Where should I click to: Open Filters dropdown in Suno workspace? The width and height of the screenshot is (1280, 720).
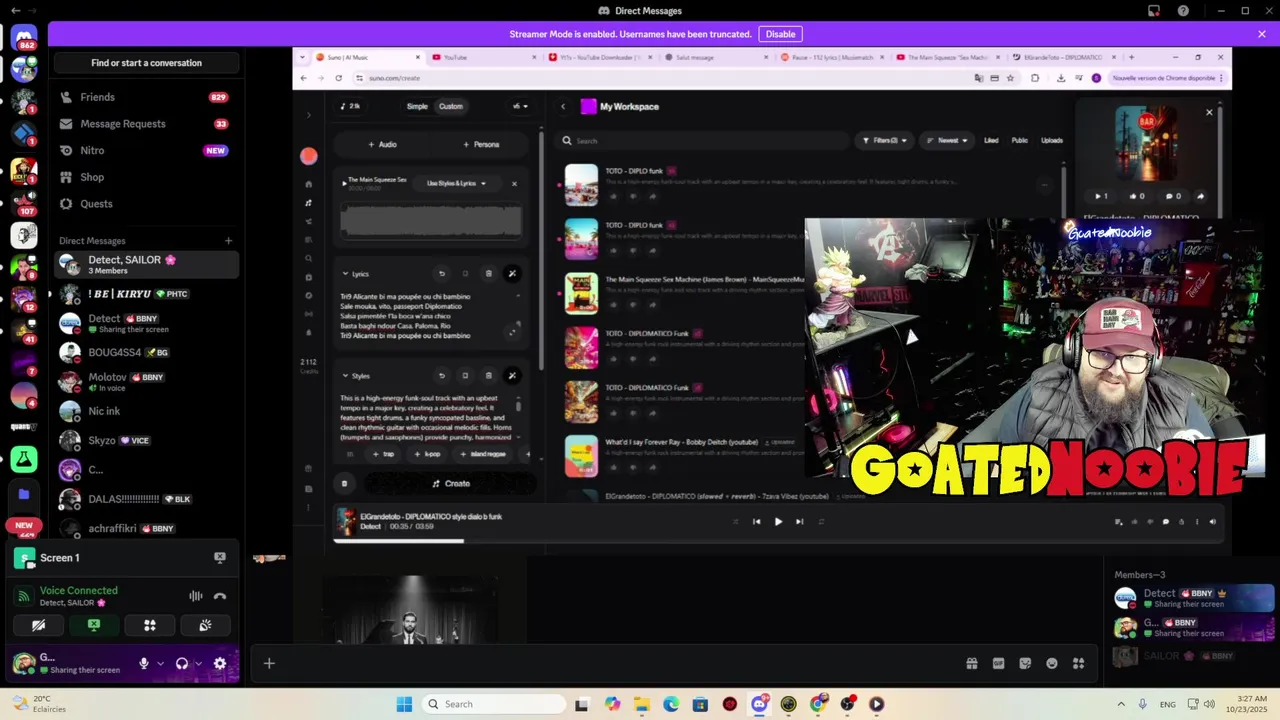pyautogui.click(x=884, y=141)
